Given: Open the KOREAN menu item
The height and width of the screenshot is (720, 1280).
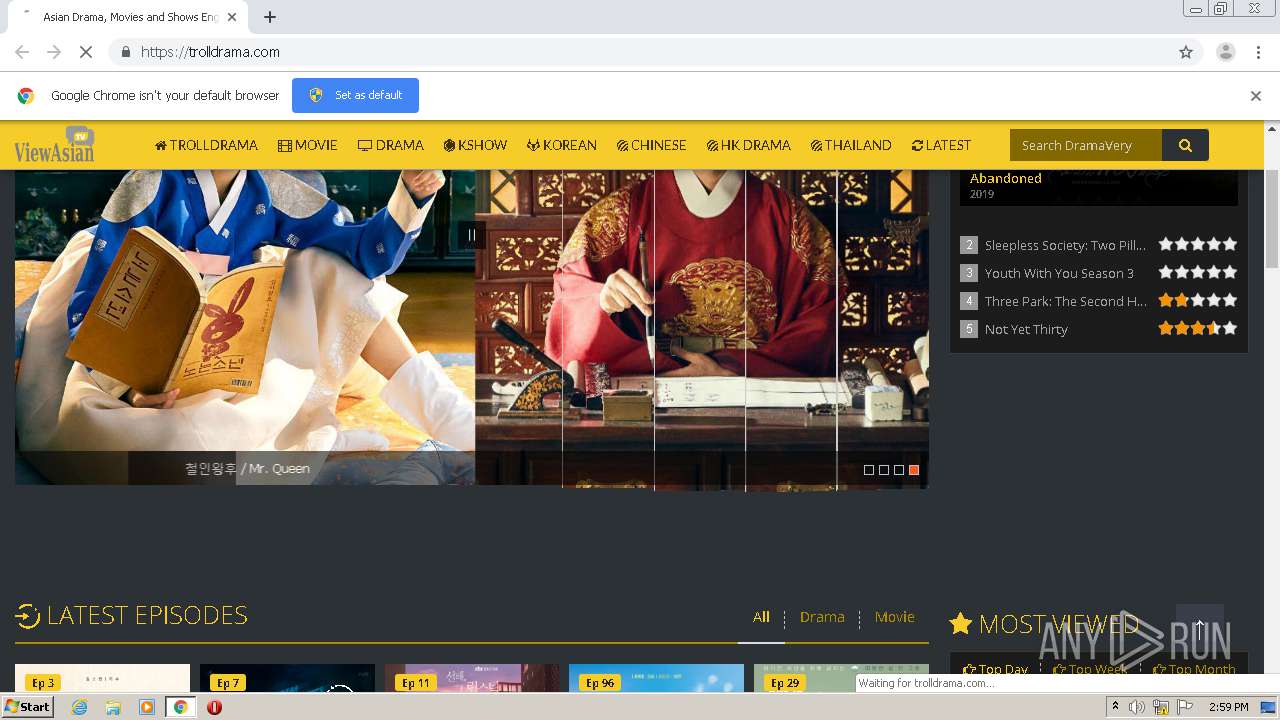Looking at the screenshot, I should click(x=562, y=145).
